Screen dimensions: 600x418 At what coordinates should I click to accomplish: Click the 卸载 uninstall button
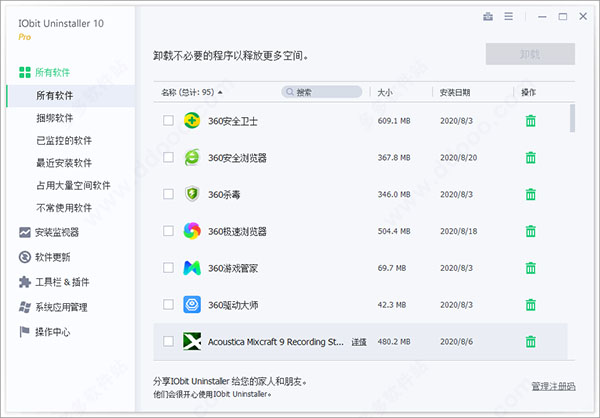(x=530, y=54)
